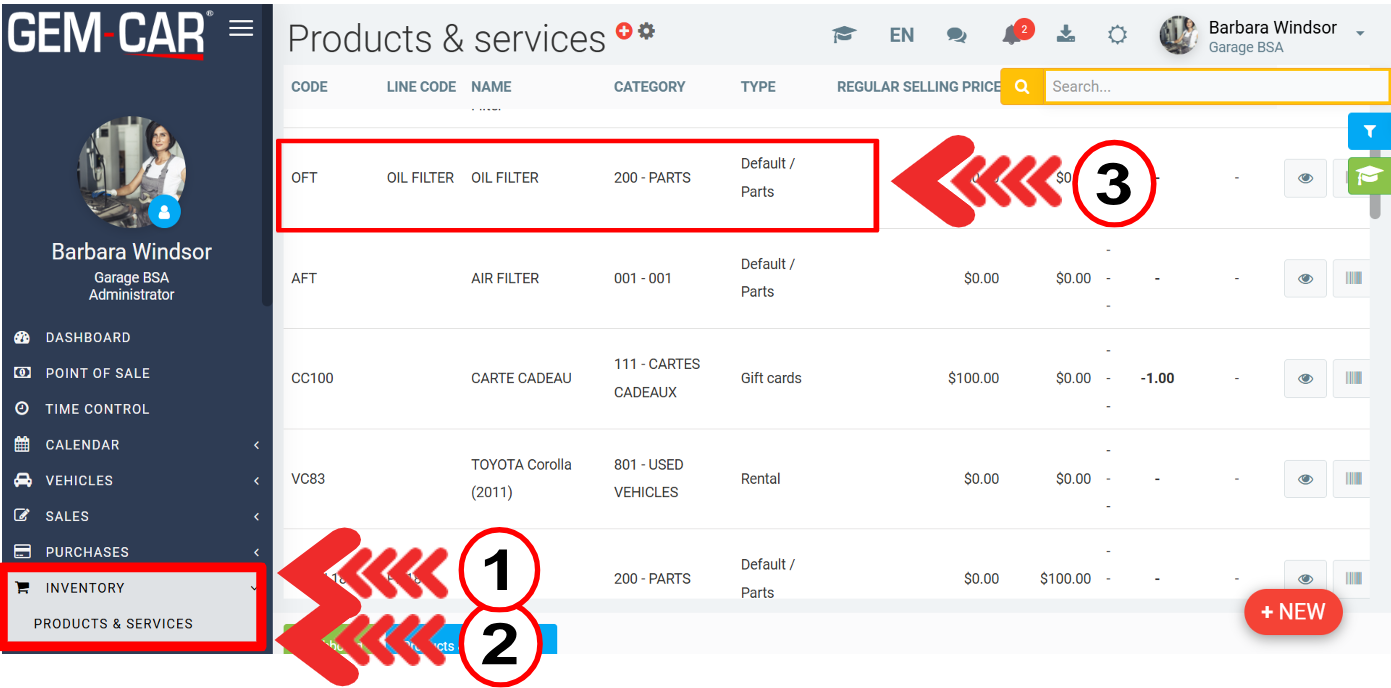Image resolution: width=1391 pixels, height=688 pixels.
Task: Open Barbara Windsor user dropdown
Action: pyautogui.click(x=1263, y=35)
